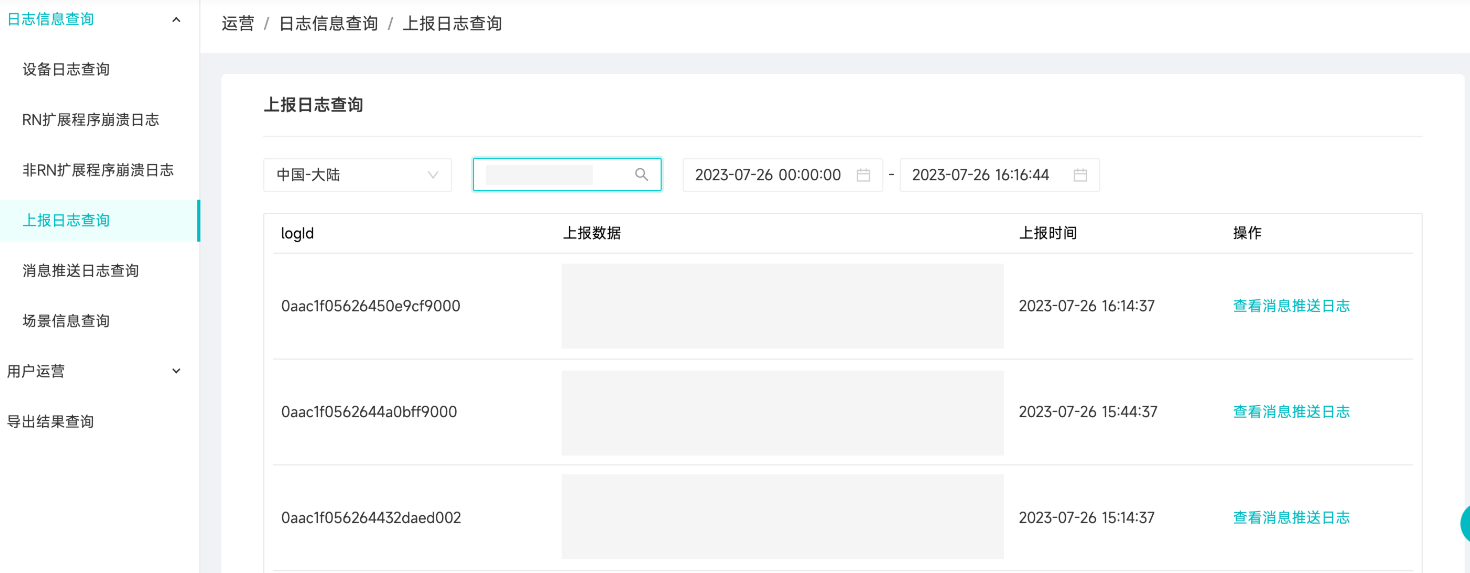Viewport: 1470px width, 573px height.
Task: Click the end date calendar icon
Action: pyautogui.click(x=1080, y=175)
